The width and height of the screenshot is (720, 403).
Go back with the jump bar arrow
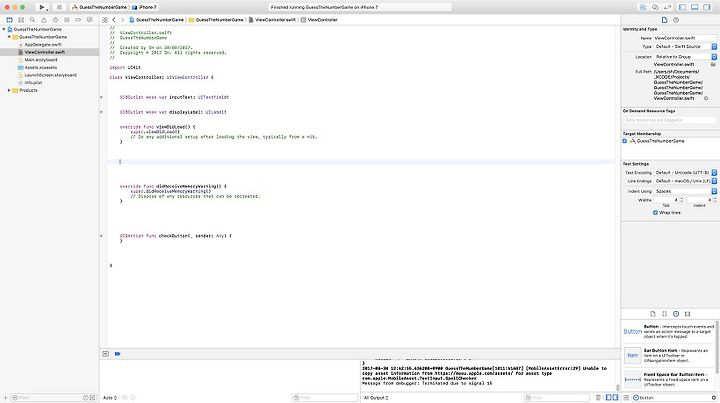[114, 20]
